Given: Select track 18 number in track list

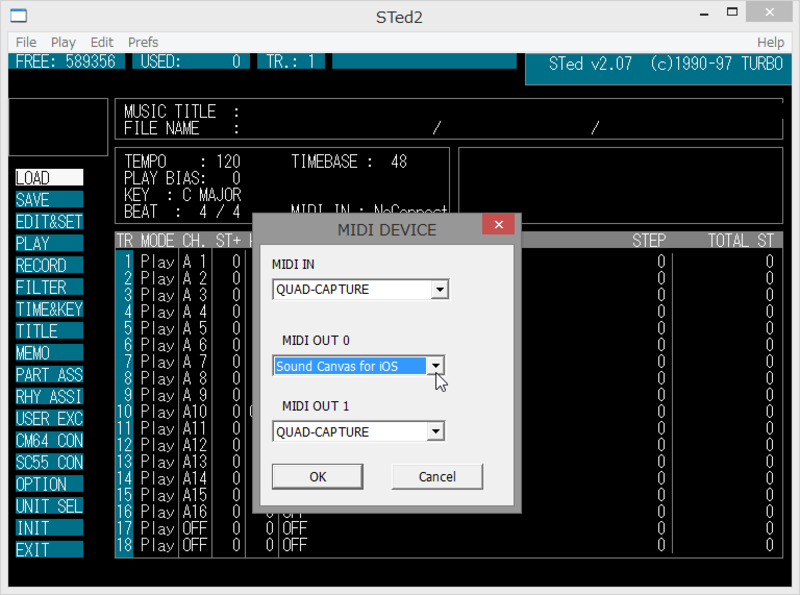Looking at the screenshot, I should click(125, 545).
